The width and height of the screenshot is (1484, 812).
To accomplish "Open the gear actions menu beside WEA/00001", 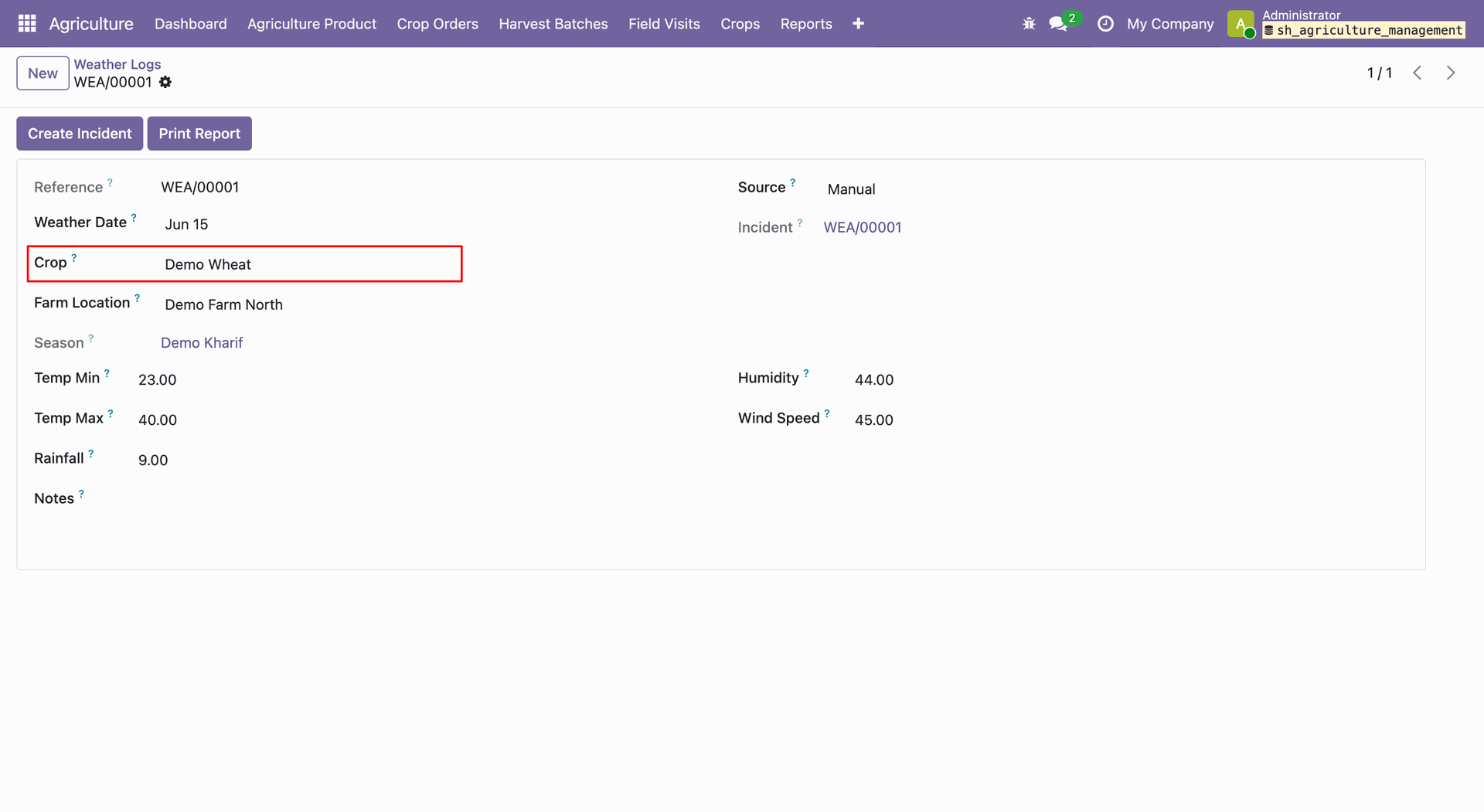I will tap(165, 82).
